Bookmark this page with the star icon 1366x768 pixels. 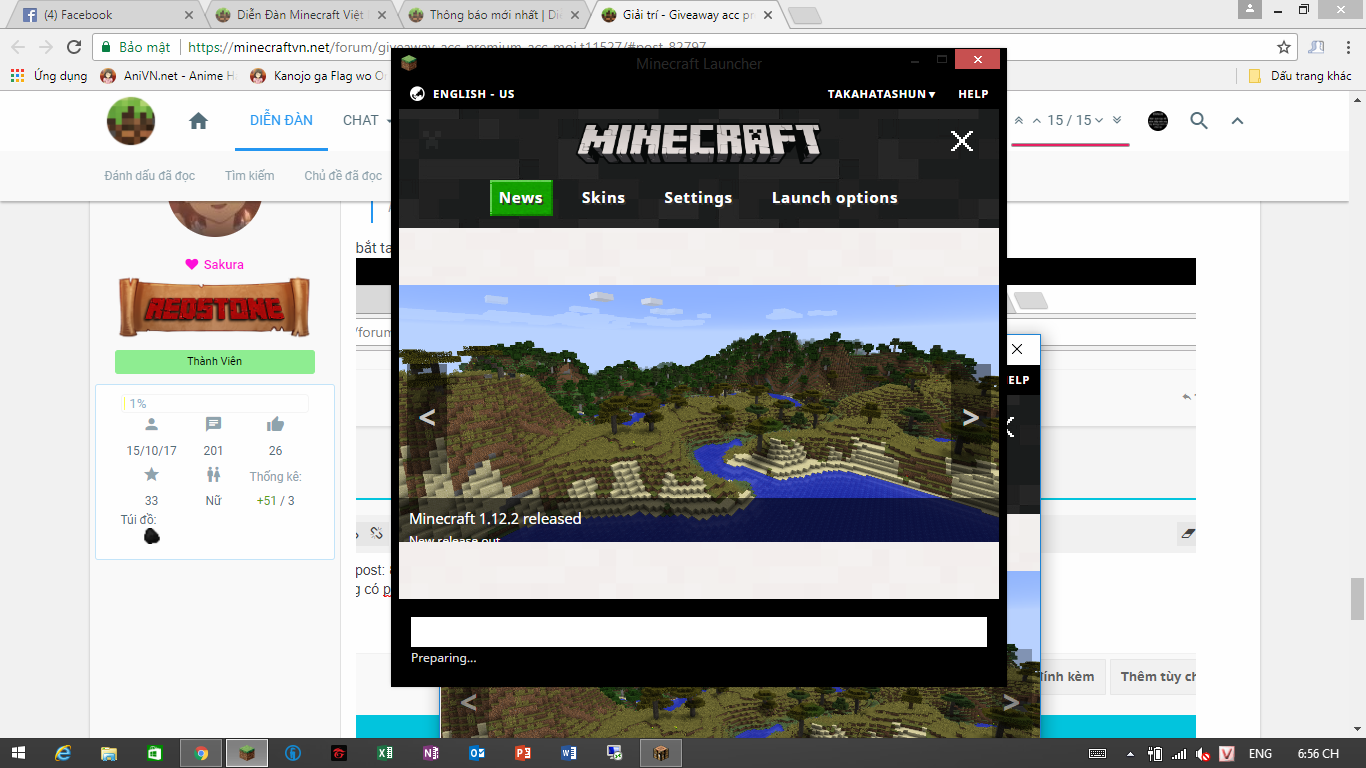[x=1284, y=47]
